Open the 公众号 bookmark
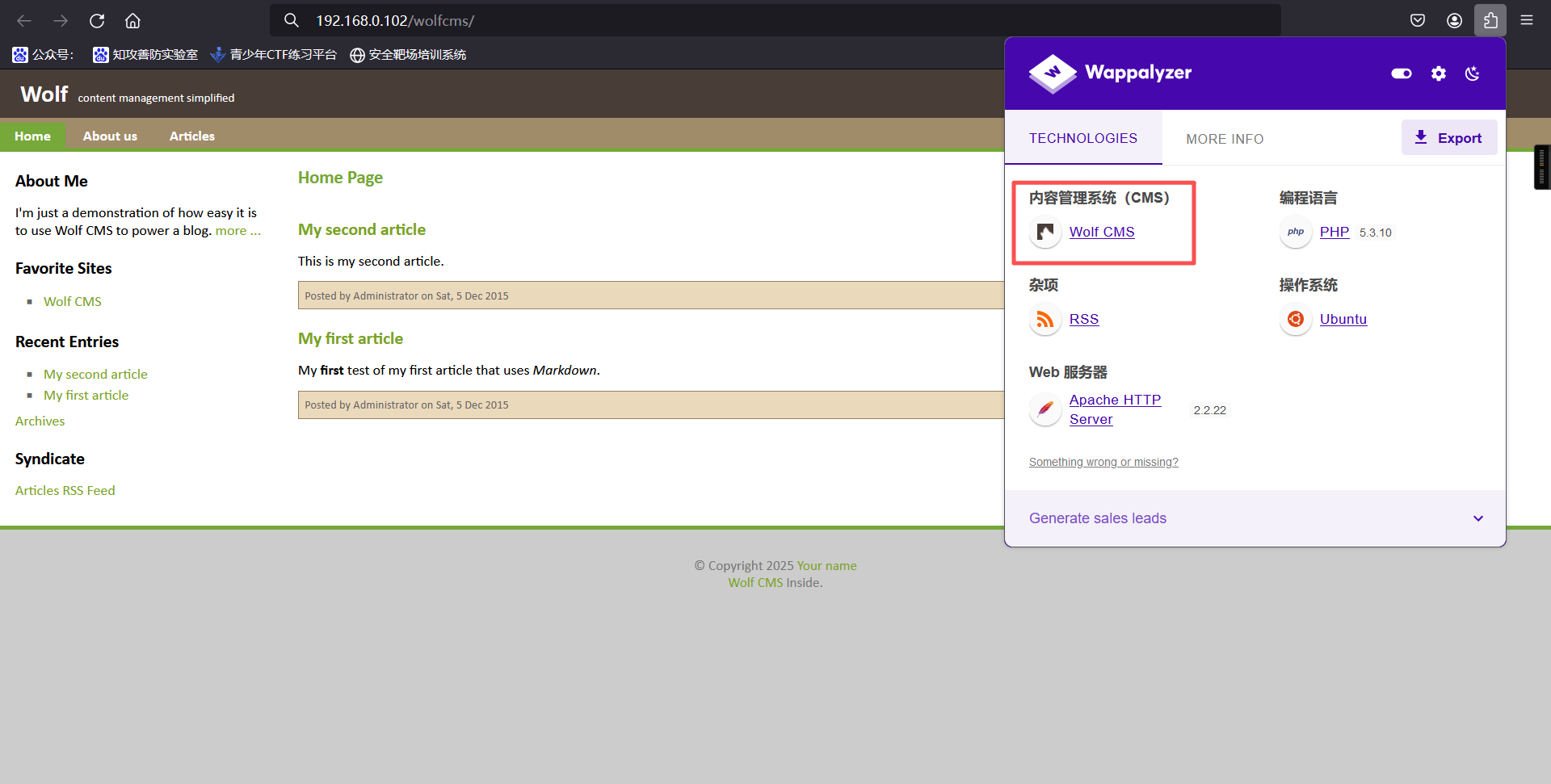The image size is (1551, 784). click(43, 54)
